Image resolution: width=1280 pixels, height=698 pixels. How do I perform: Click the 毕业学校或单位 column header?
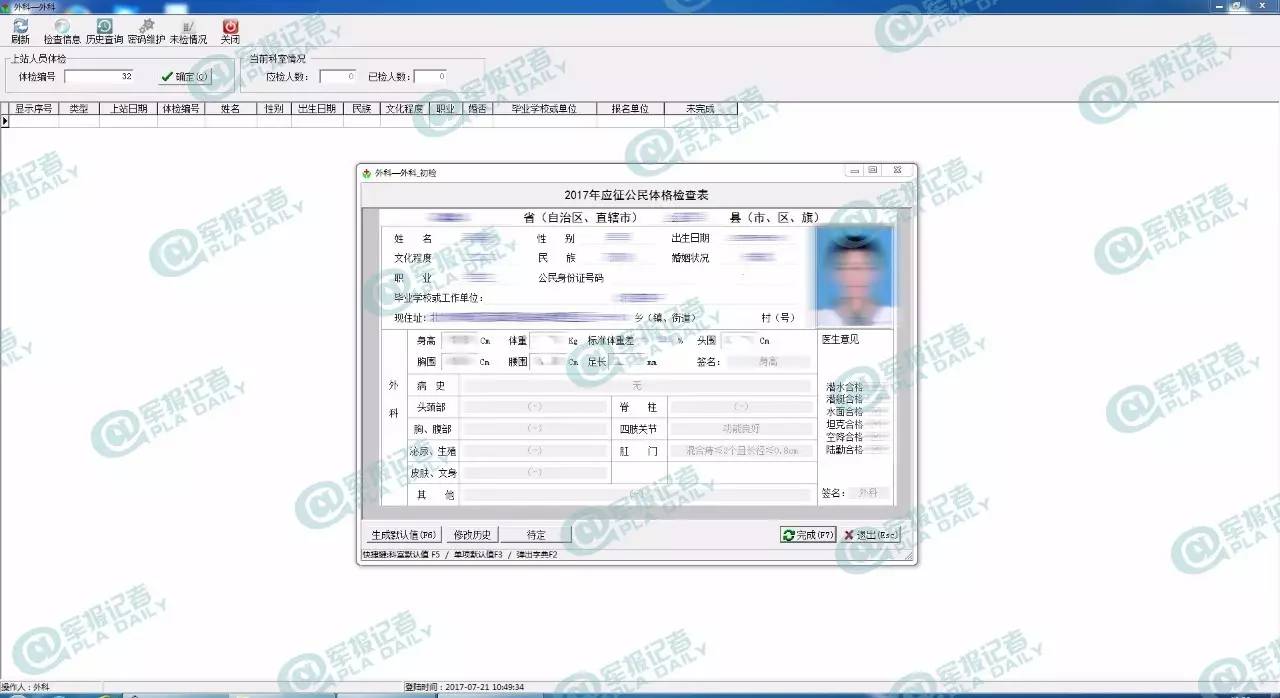(544, 108)
